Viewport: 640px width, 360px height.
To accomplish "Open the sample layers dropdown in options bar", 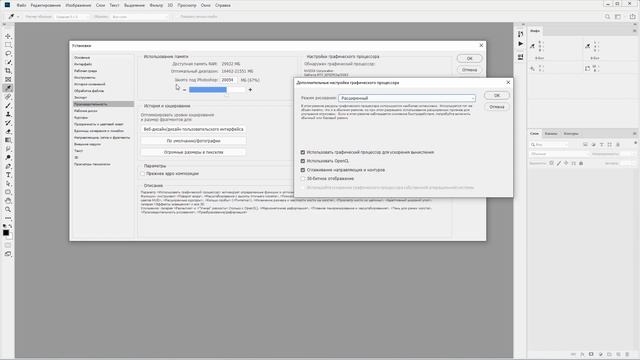I will [140, 17].
